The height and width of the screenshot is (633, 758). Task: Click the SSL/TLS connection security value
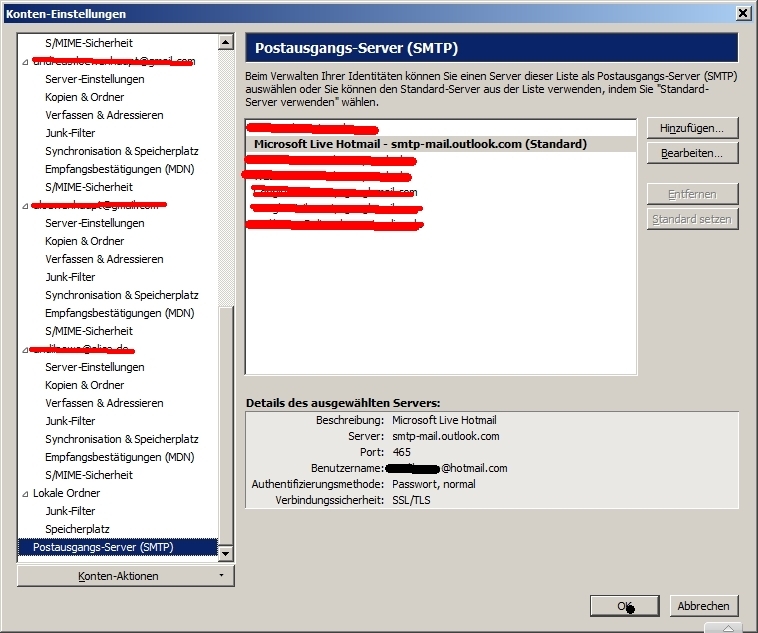click(x=411, y=500)
